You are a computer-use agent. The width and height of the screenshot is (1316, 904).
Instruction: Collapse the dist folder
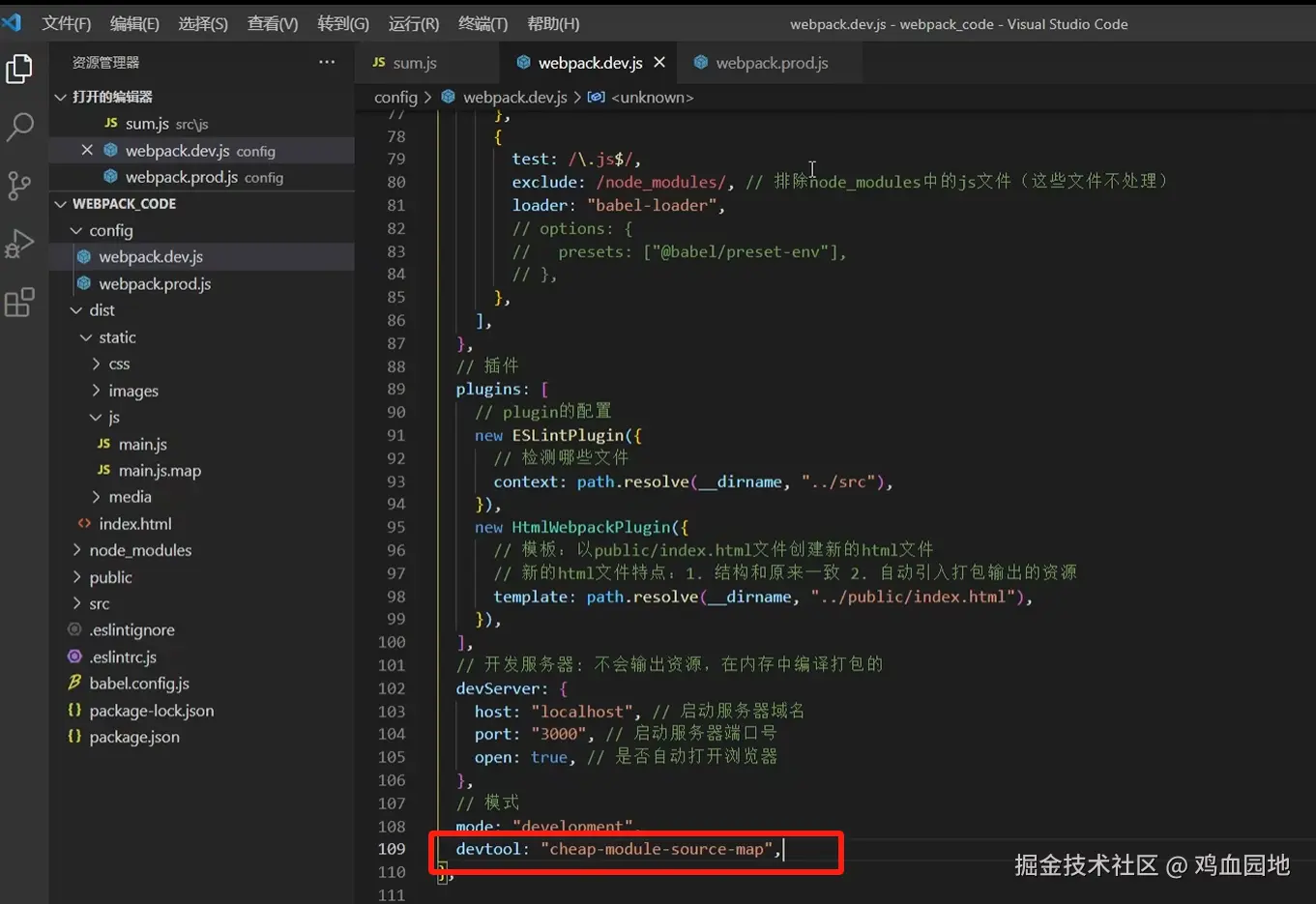point(203,310)
